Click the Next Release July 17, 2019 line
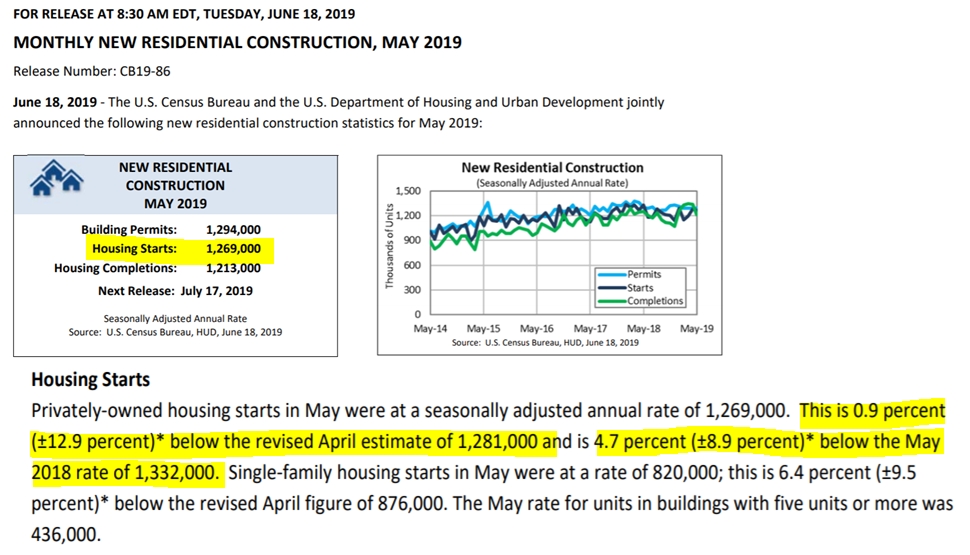 pos(175,291)
